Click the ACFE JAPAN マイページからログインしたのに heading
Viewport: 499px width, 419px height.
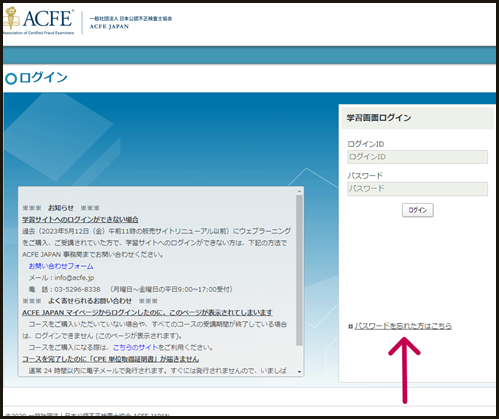[147, 313]
